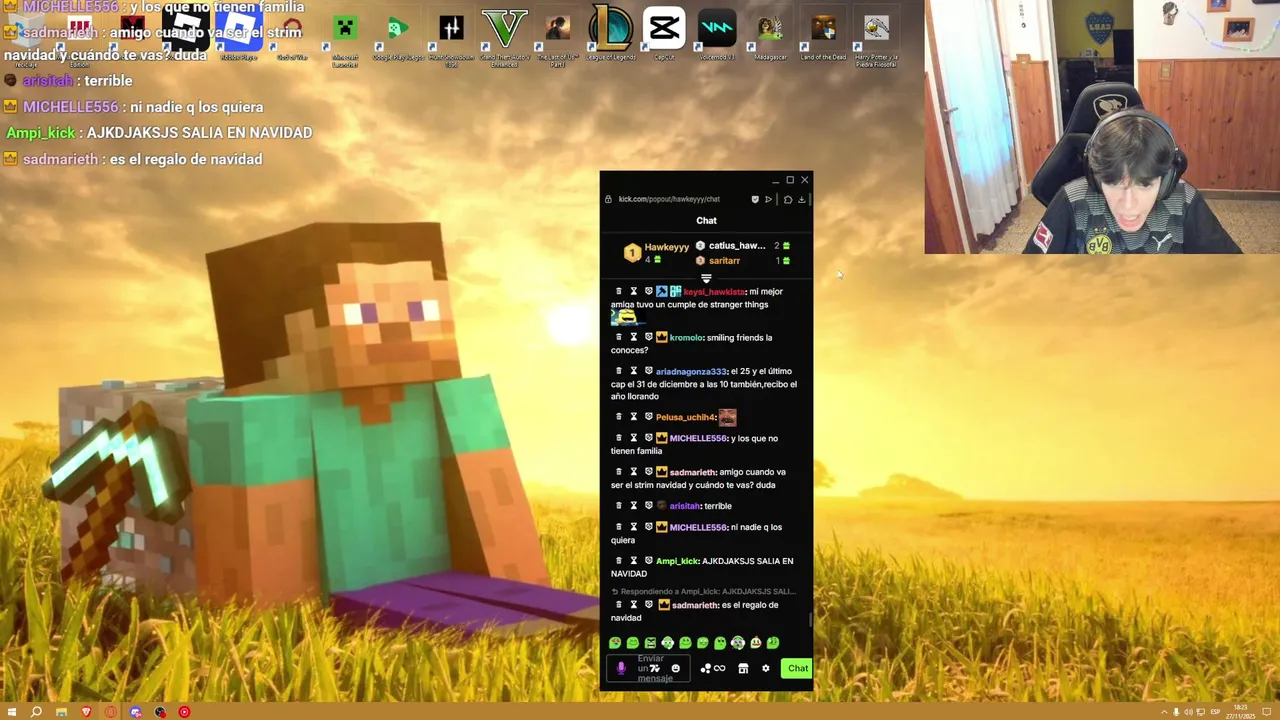Image resolution: width=1280 pixels, height=720 pixels.
Task: Click the party hat emote in emote row
Action: click(755, 643)
